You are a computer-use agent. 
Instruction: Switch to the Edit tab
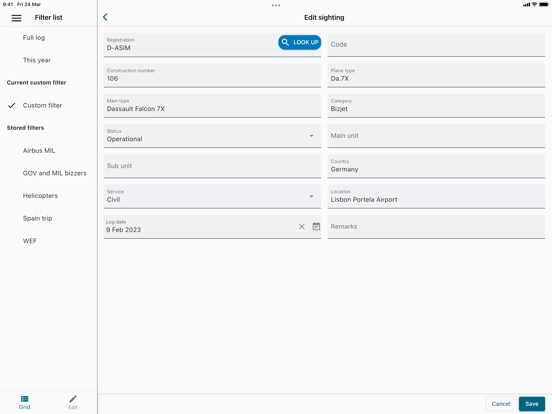point(73,402)
